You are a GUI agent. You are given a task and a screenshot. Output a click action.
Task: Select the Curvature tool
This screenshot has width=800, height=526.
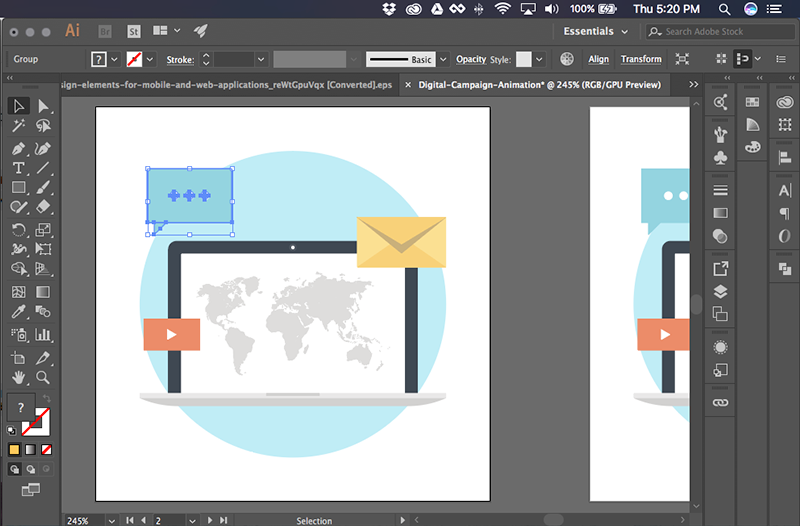43,148
